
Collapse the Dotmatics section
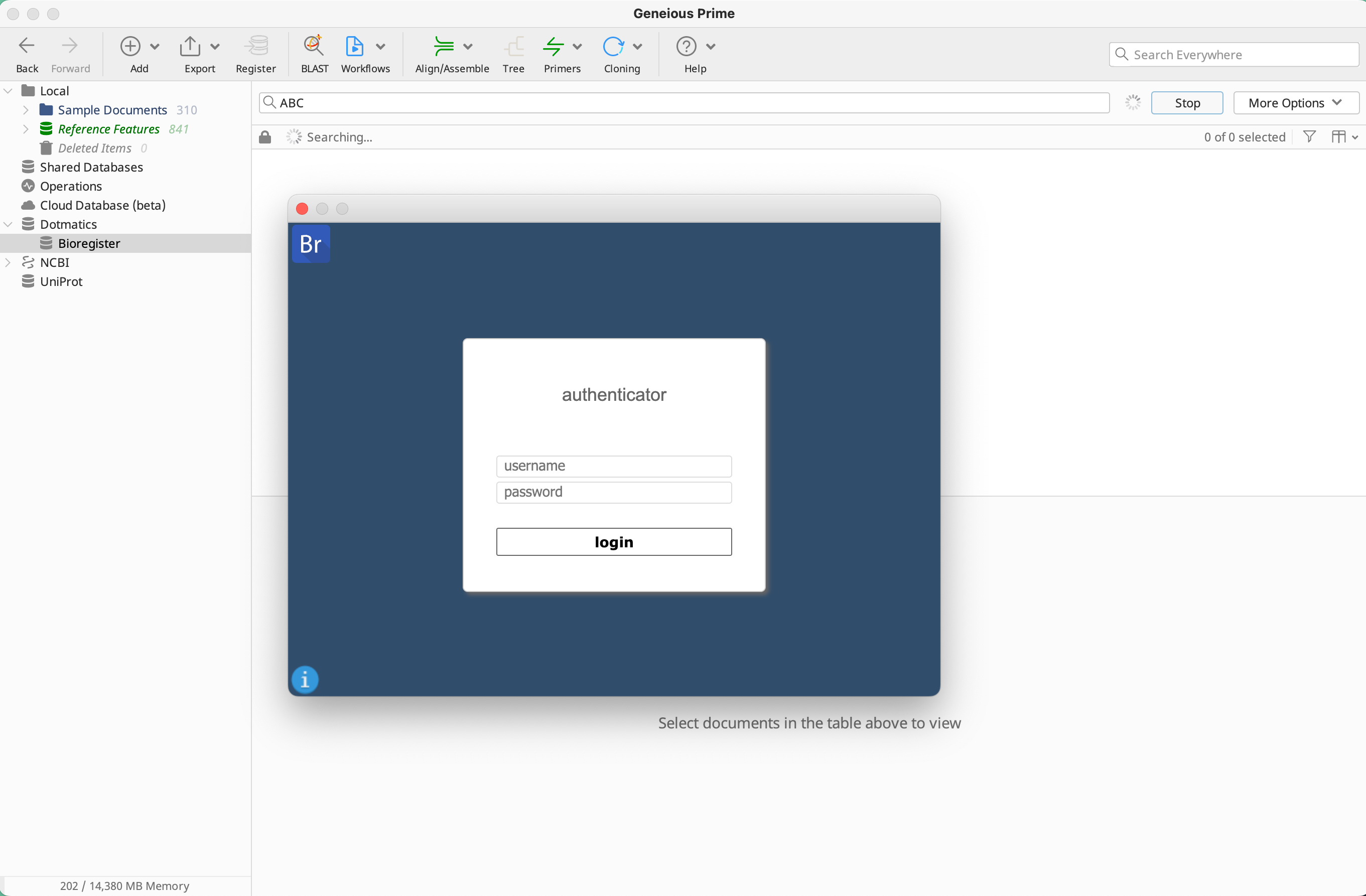pos(8,224)
